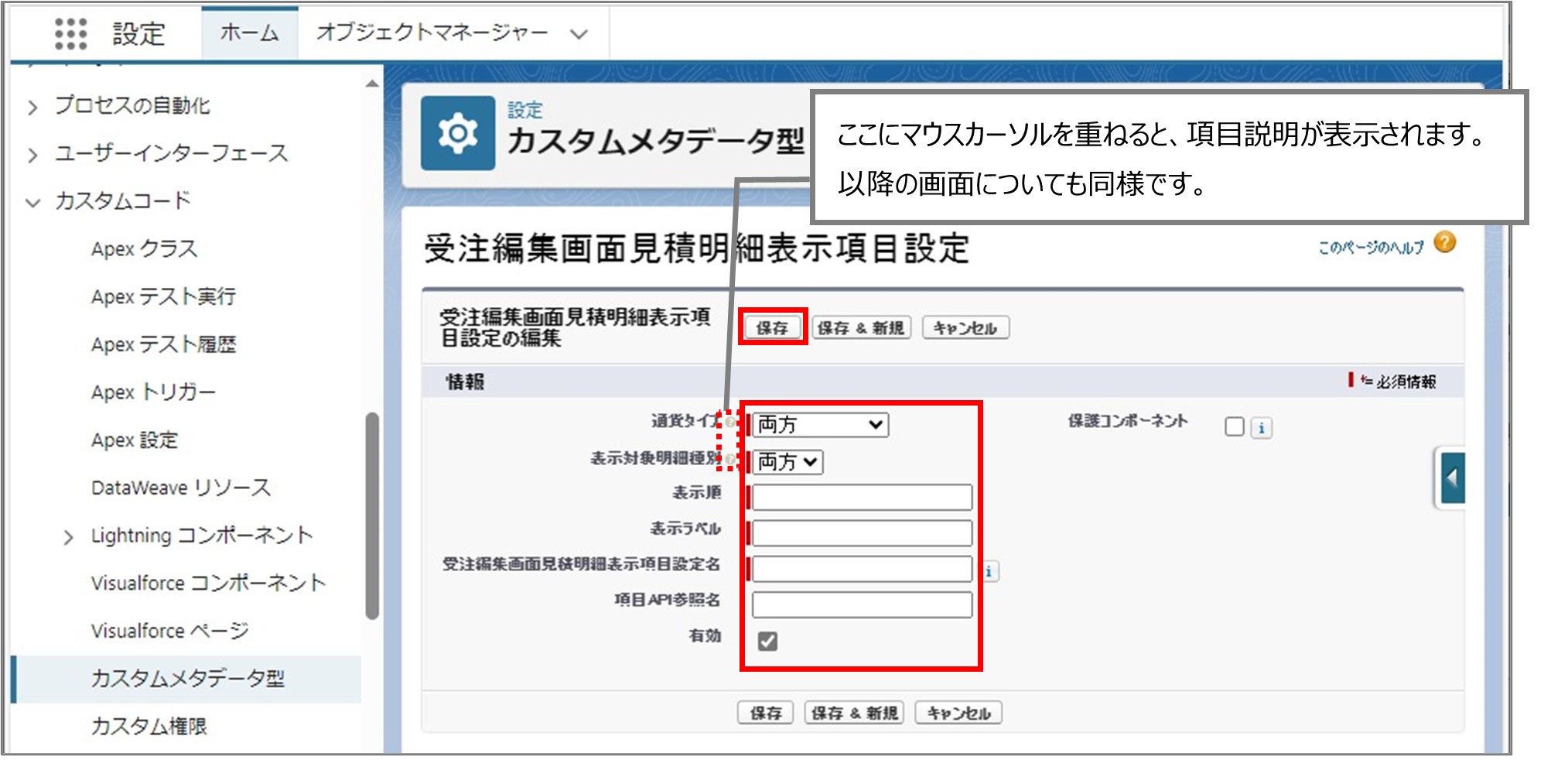Click the 表示順 input field
The image size is (1568, 760).
click(x=863, y=497)
